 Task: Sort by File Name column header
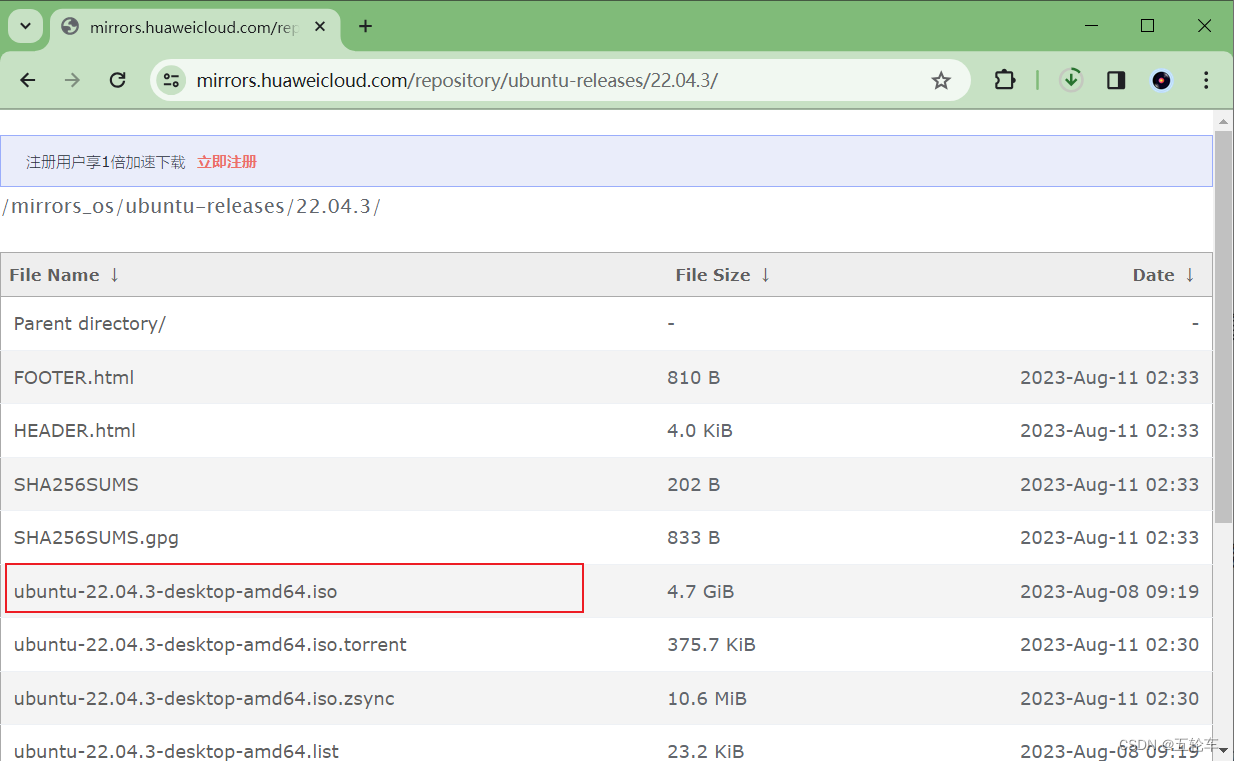coord(54,275)
